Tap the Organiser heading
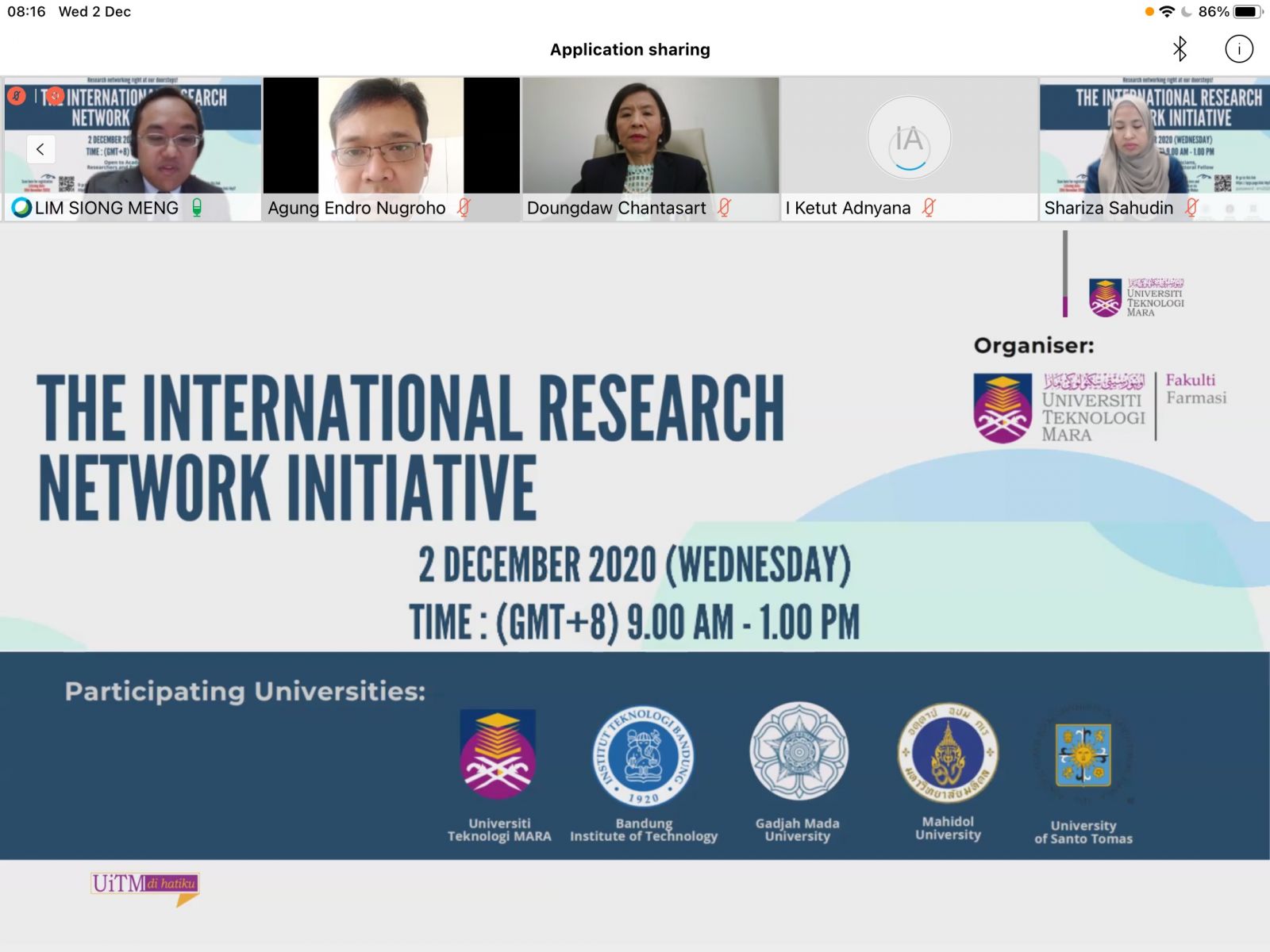This screenshot has width=1270, height=952. pyautogui.click(x=1033, y=346)
